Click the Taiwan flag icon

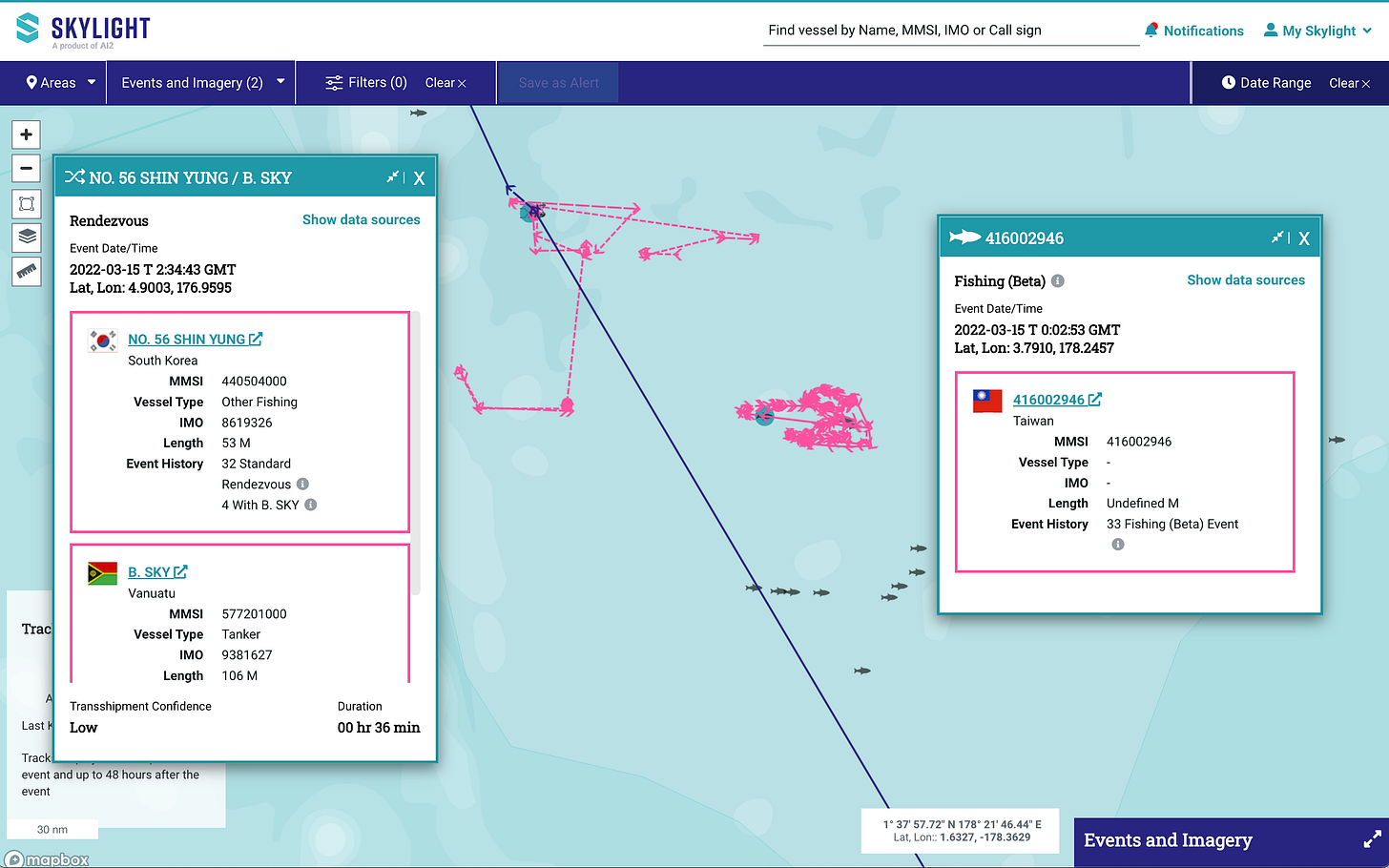[x=987, y=401]
